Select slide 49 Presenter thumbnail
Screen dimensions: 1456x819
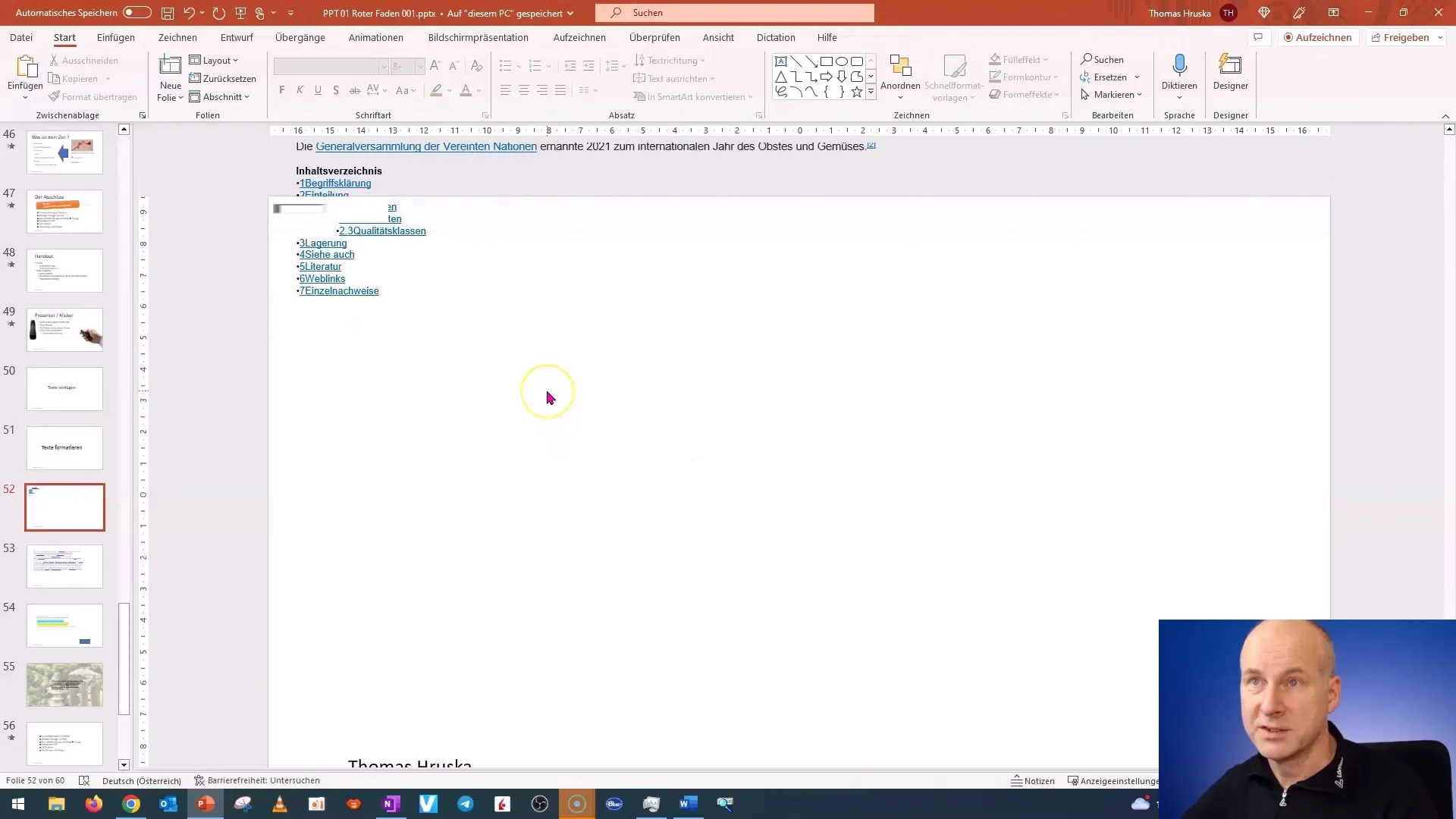tap(64, 330)
